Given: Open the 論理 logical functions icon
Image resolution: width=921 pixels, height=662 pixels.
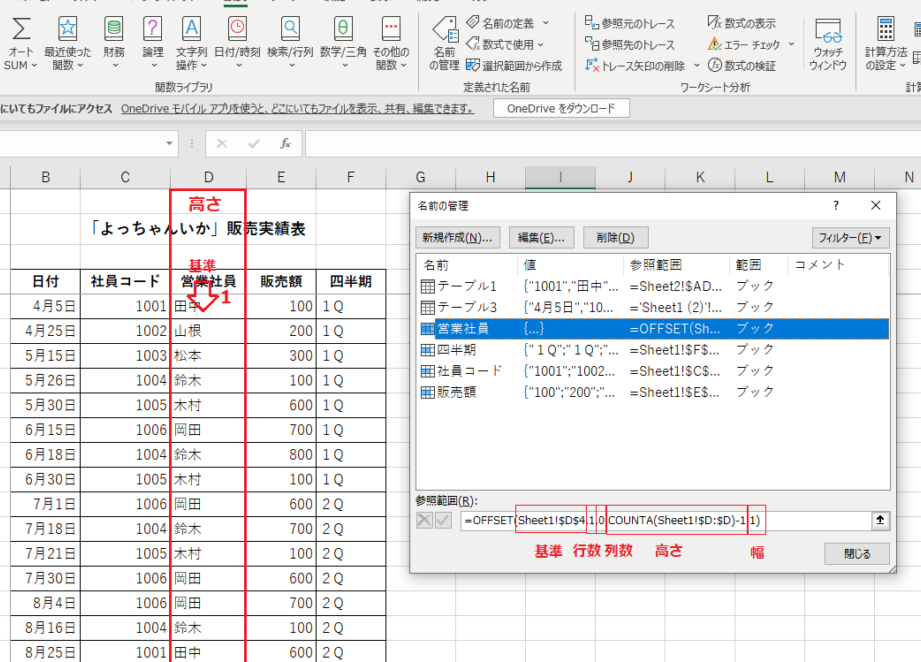Looking at the screenshot, I should point(153,44).
